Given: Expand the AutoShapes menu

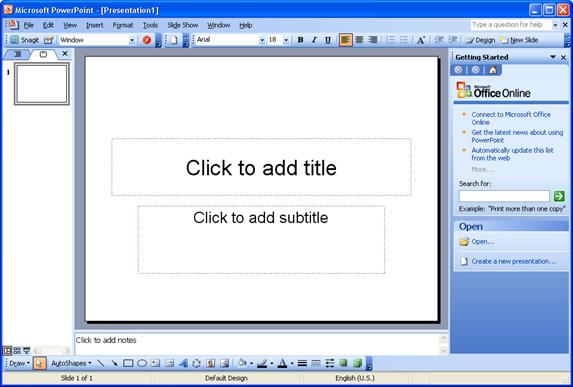Looking at the screenshot, I should pyautogui.click(x=71, y=363).
